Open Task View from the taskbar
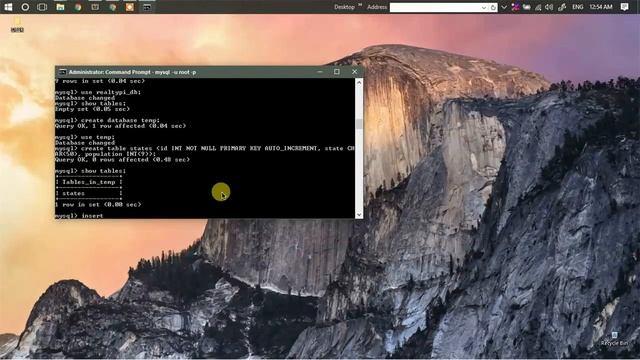The image size is (640, 360). 42,7
